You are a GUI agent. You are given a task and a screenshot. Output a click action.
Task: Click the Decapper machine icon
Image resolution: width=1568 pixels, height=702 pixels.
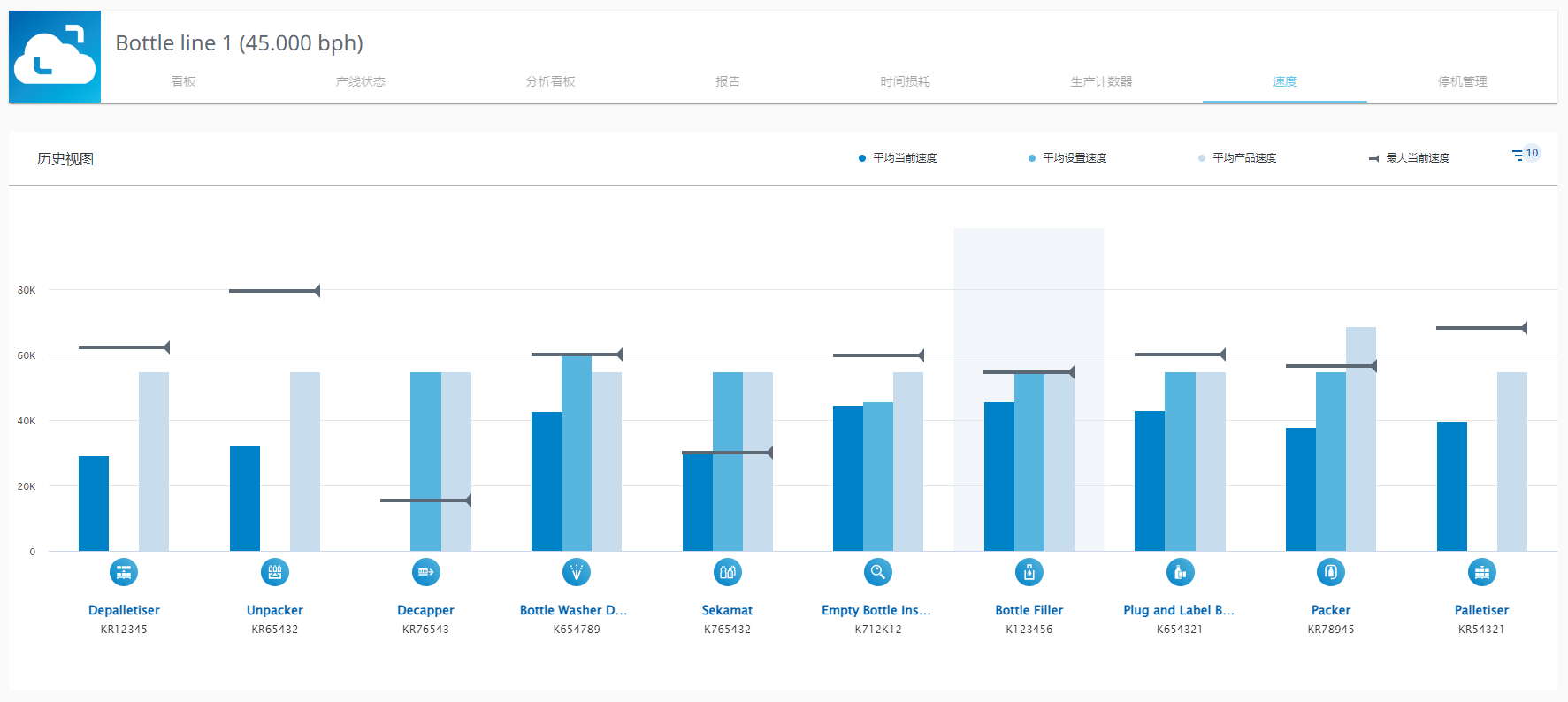425,572
